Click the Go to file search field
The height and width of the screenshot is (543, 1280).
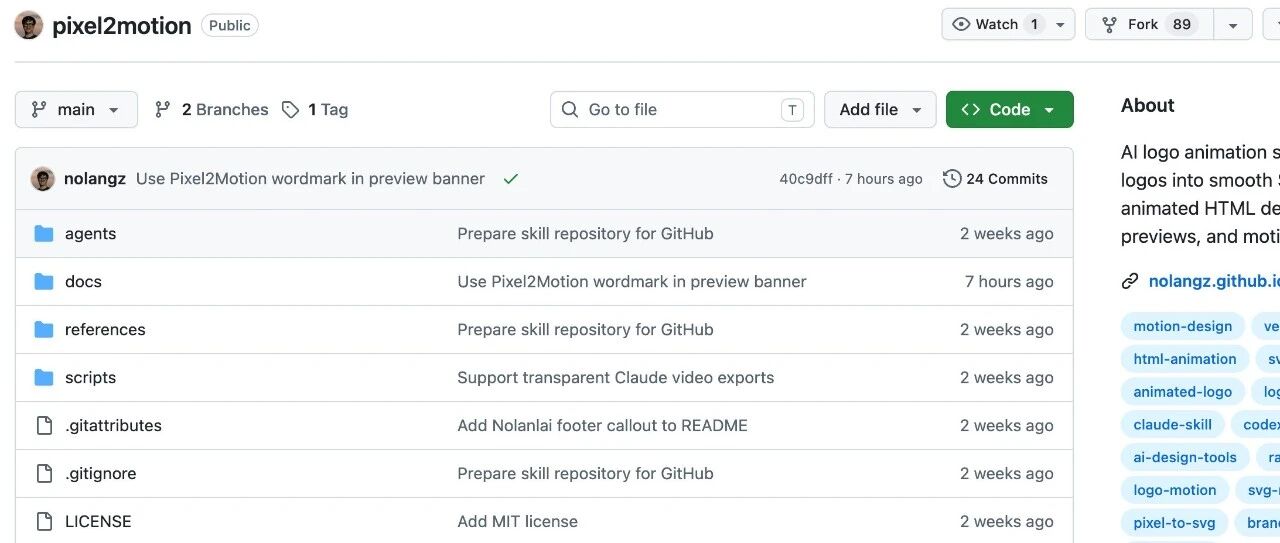pyautogui.click(x=682, y=110)
